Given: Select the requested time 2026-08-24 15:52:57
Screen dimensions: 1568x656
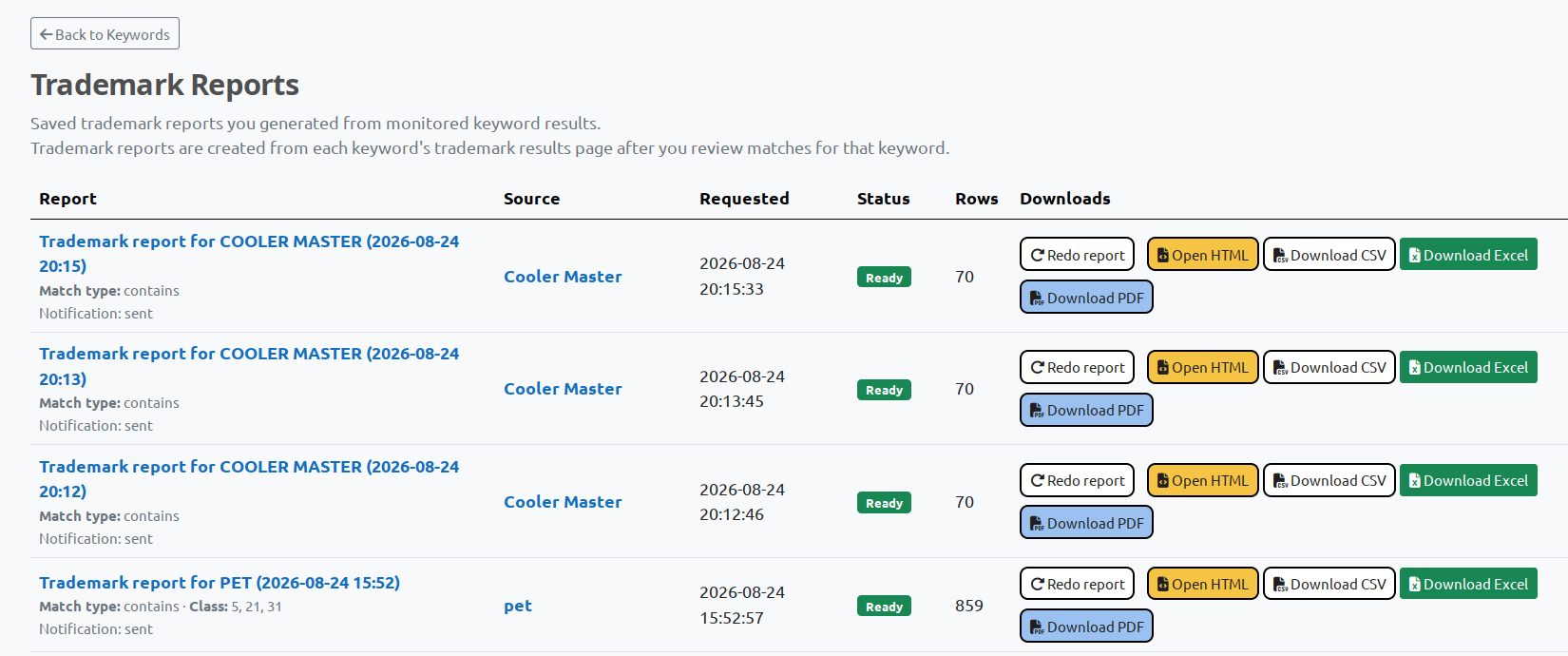Looking at the screenshot, I should pyautogui.click(x=742, y=605).
